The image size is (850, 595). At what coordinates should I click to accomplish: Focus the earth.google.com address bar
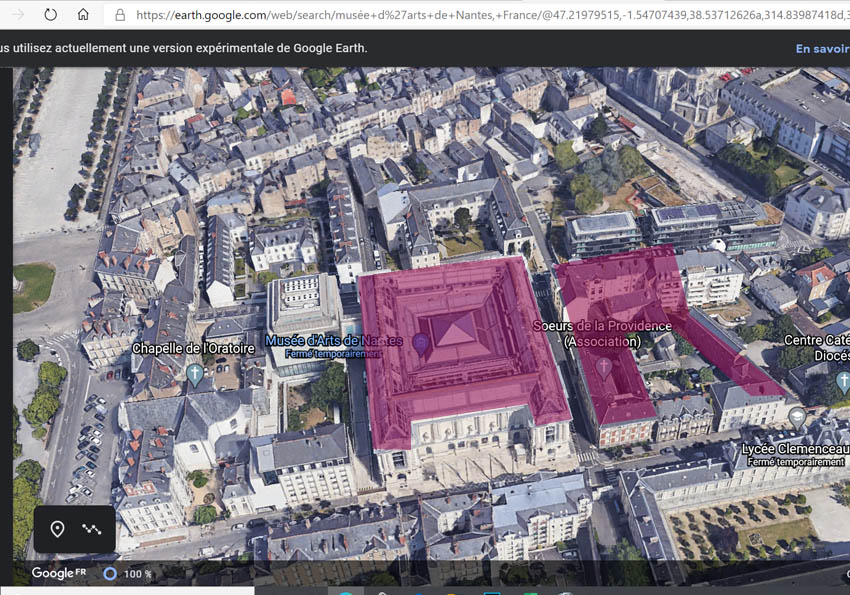coord(479,15)
